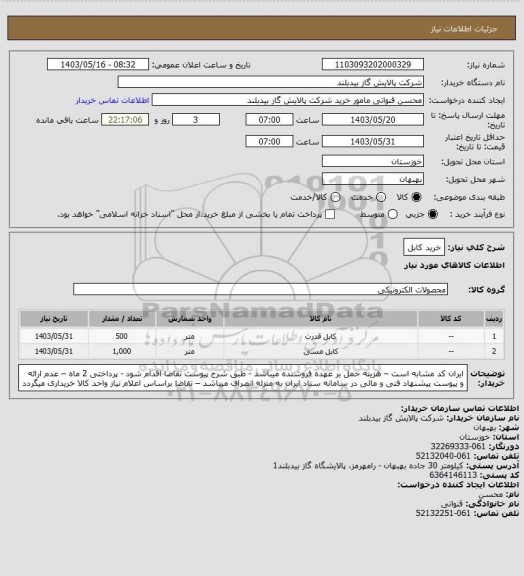Click the price validity date 1403/05/31 field
The width and height of the screenshot is (524, 576).
tap(373, 141)
